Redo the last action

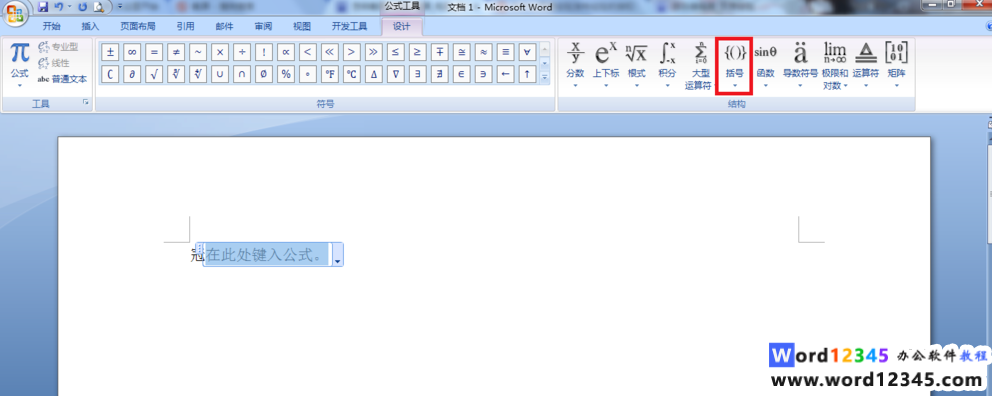(82, 7)
